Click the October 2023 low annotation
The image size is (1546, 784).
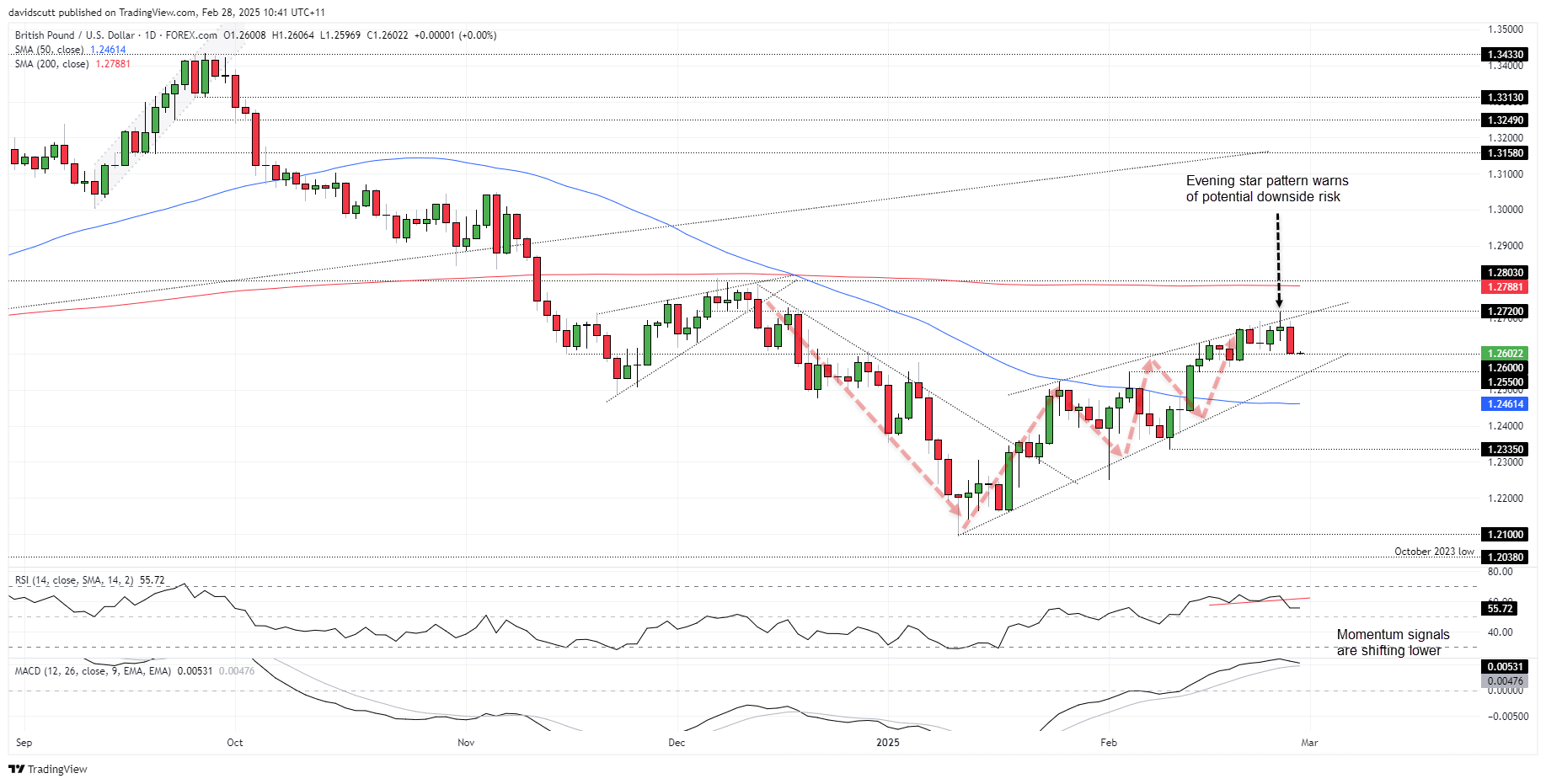(x=1434, y=552)
